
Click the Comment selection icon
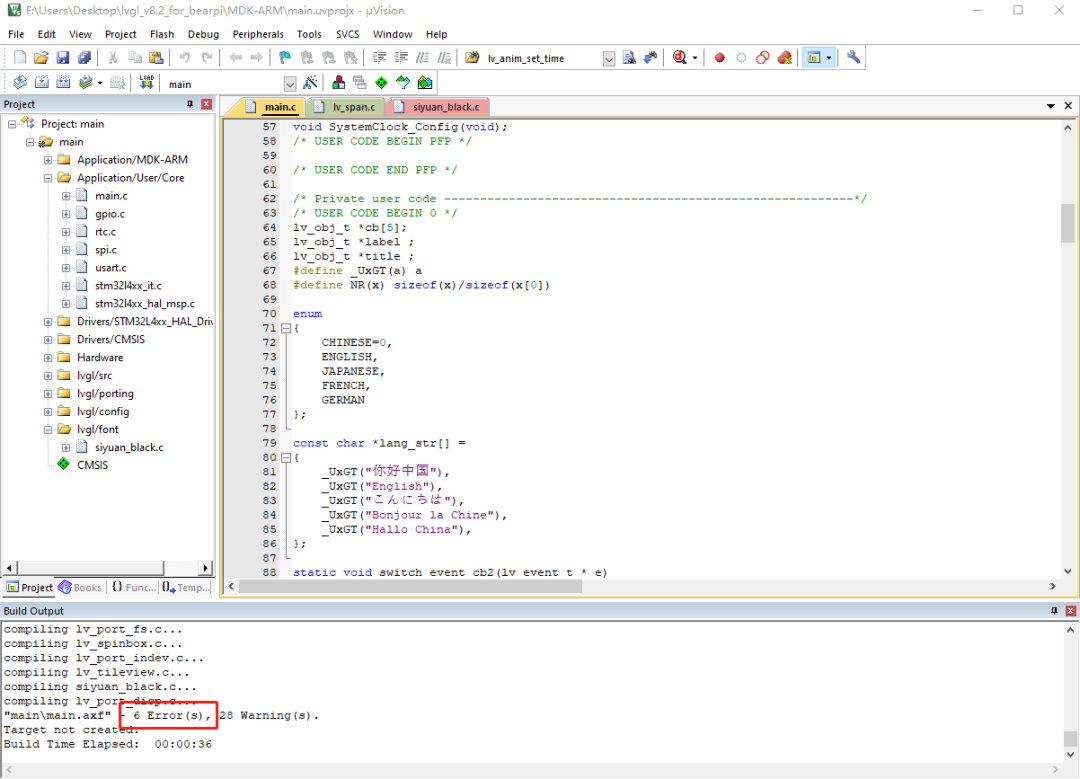(423, 58)
